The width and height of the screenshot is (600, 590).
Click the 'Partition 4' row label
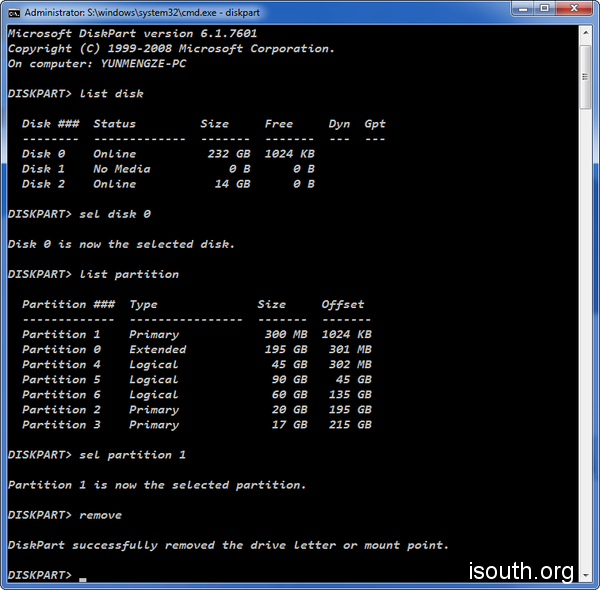[x=61, y=365]
